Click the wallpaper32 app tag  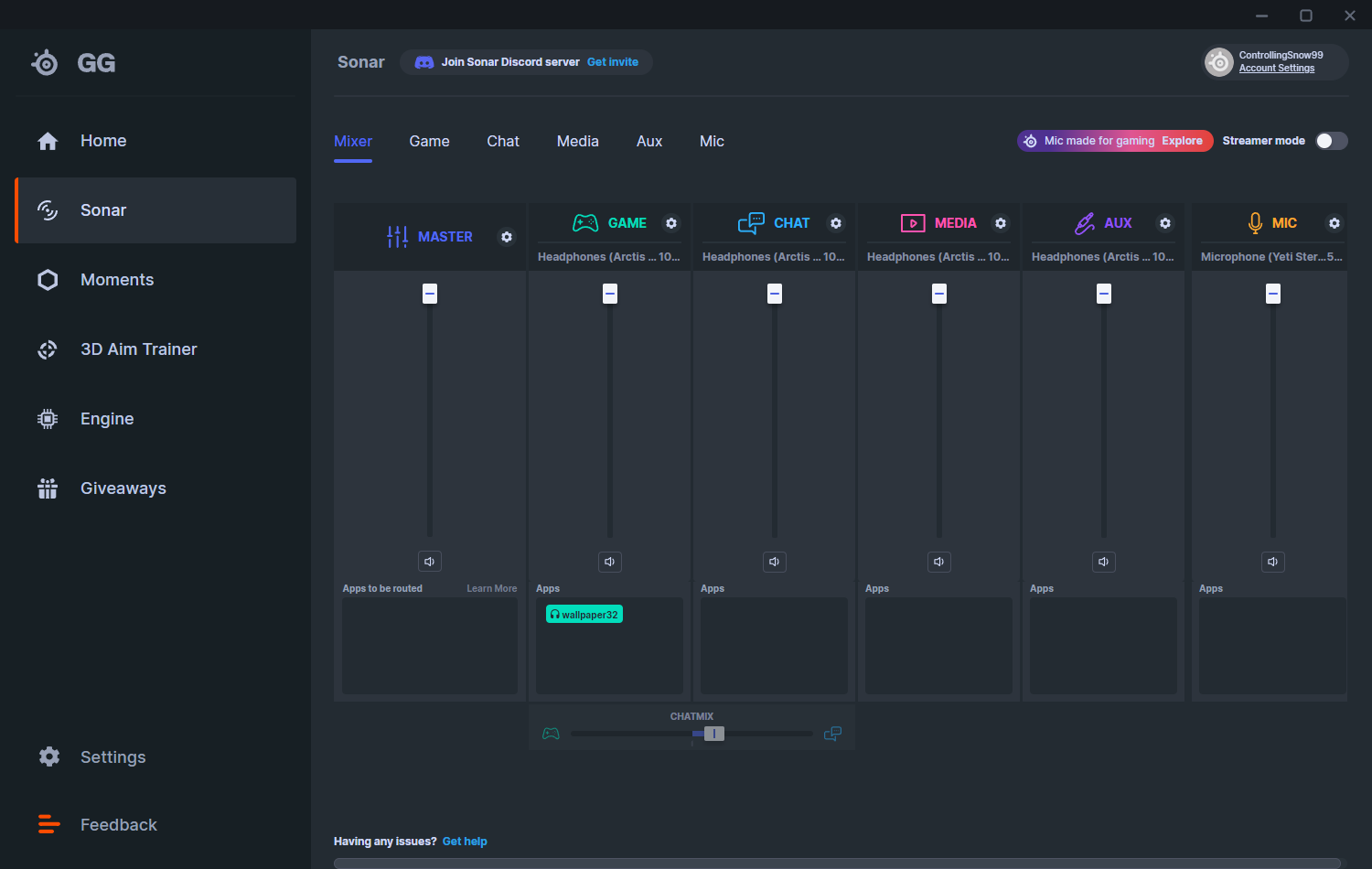(x=584, y=615)
